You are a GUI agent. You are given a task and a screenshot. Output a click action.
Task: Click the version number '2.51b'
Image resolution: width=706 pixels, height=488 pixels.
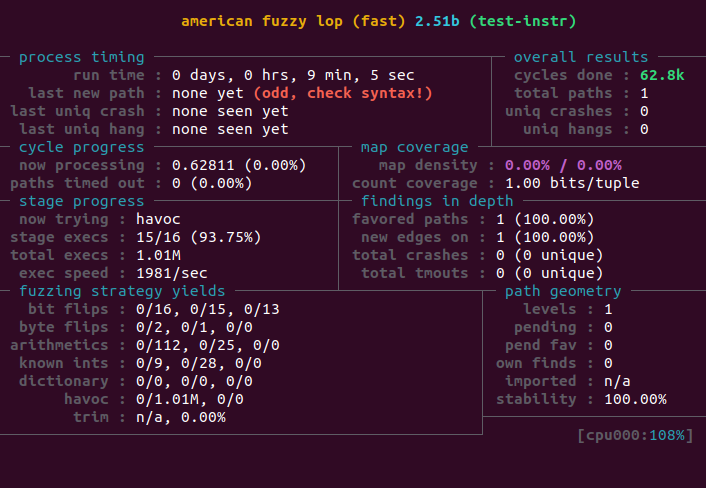point(437,21)
